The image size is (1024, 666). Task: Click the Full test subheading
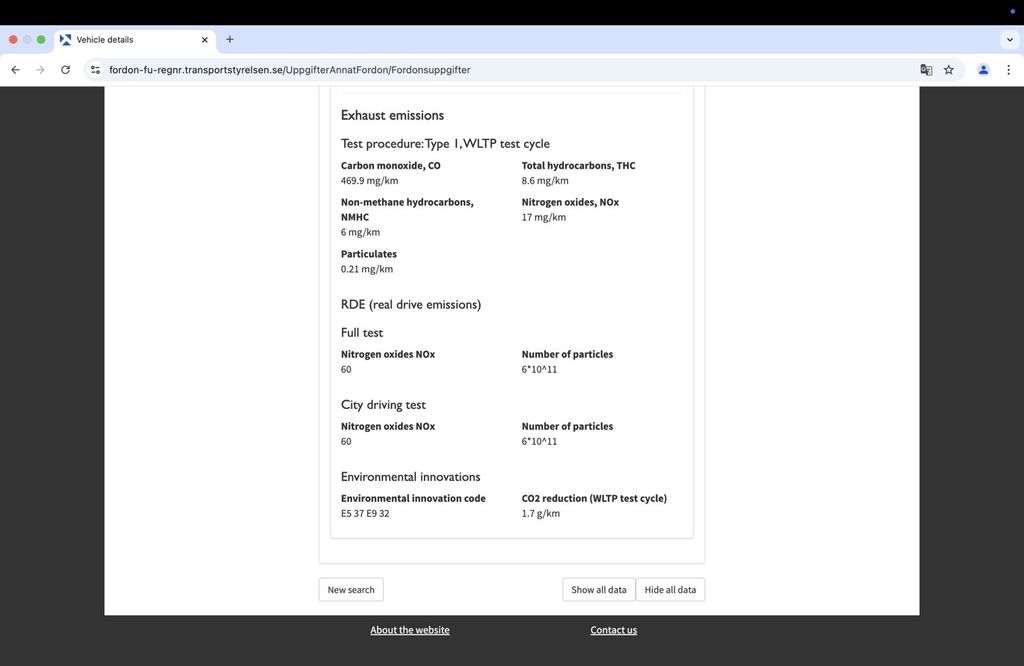pos(362,333)
